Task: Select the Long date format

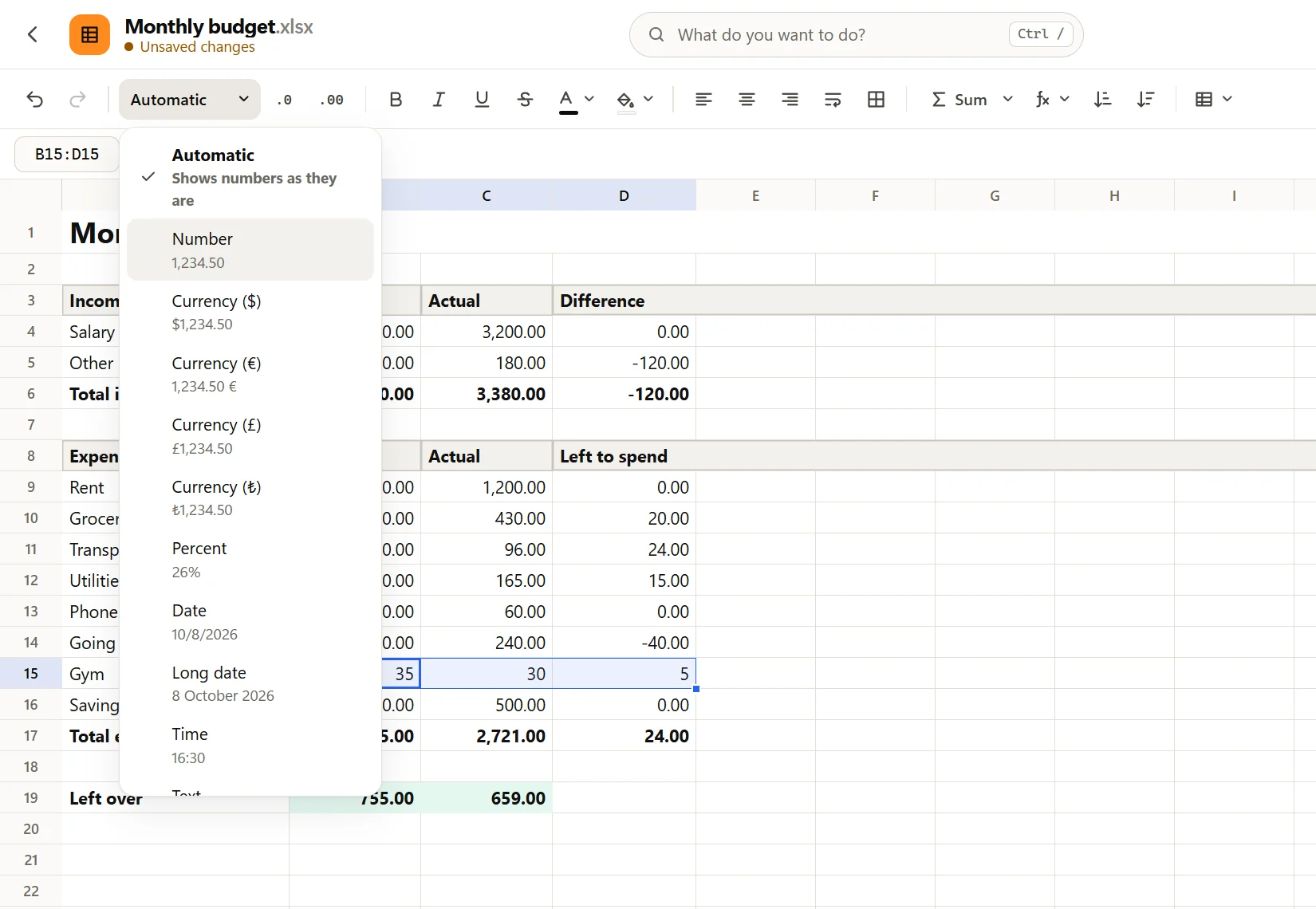Action: pos(250,683)
